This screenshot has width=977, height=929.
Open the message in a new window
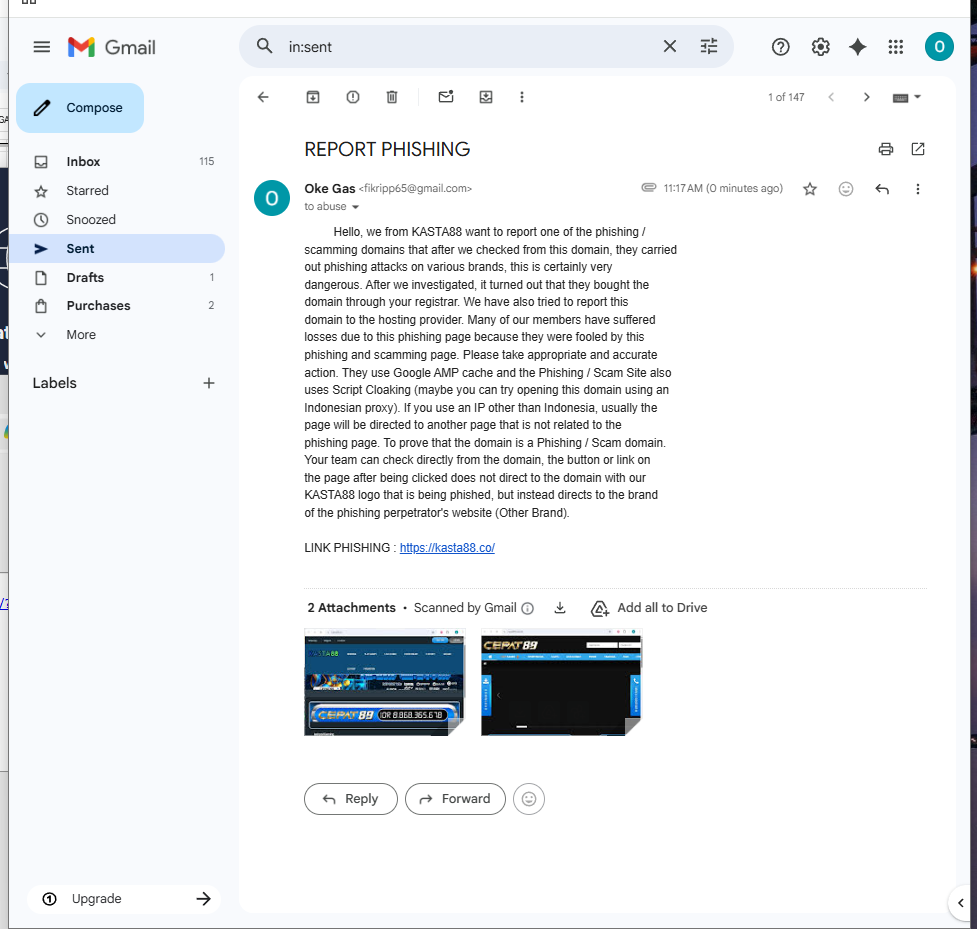click(918, 149)
